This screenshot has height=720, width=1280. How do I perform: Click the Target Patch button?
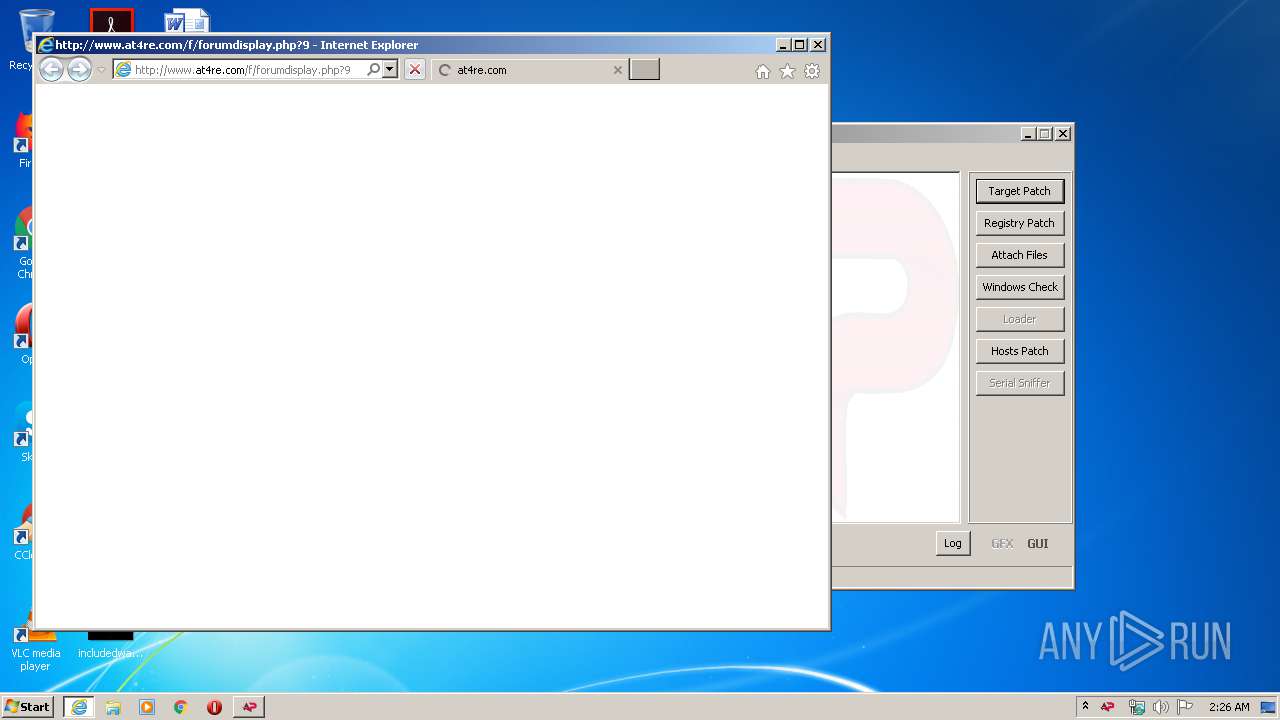(1020, 191)
